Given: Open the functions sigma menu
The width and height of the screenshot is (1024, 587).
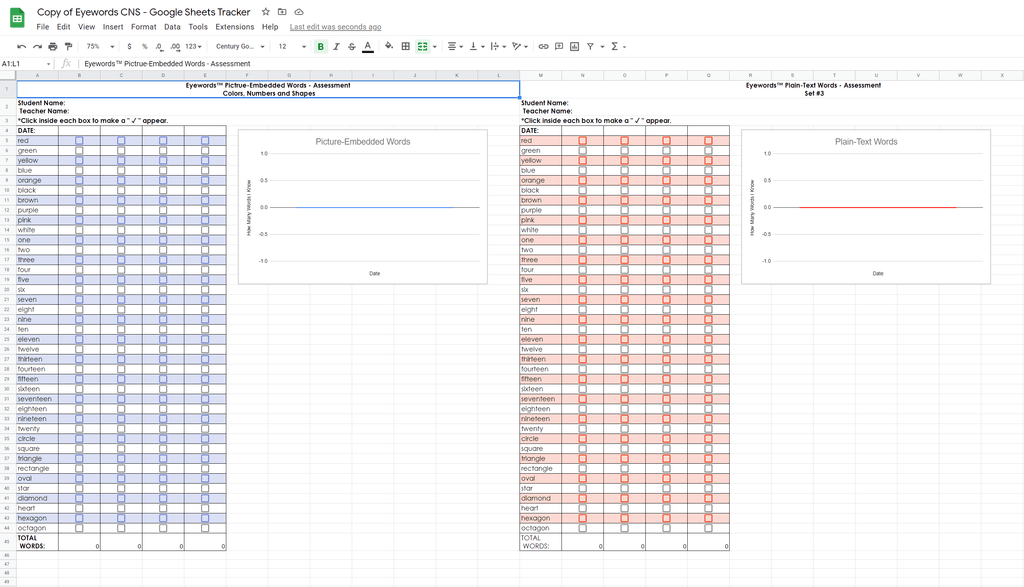Looking at the screenshot, I should click(618, 46).
